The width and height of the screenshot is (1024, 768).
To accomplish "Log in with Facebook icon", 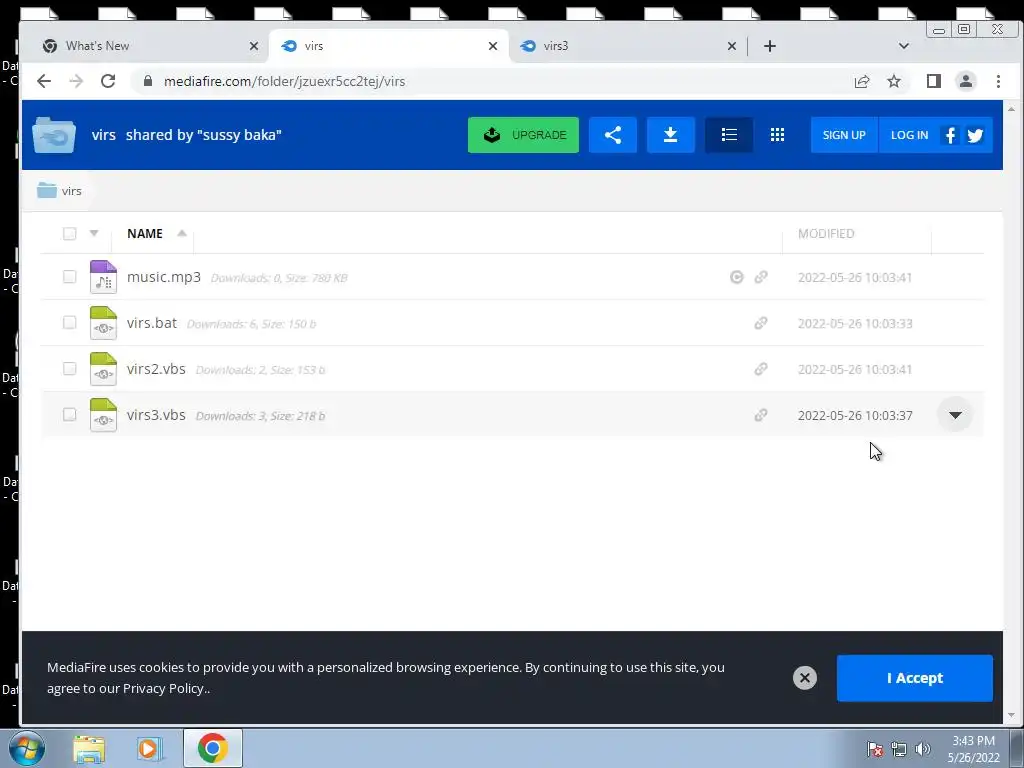I will [x=950, y=135].
